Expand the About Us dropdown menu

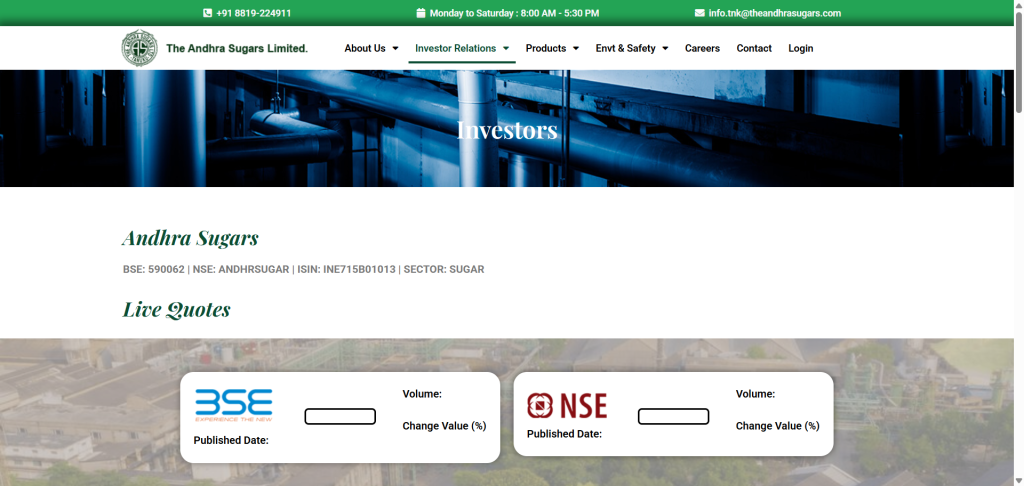(x=371, y=48)
